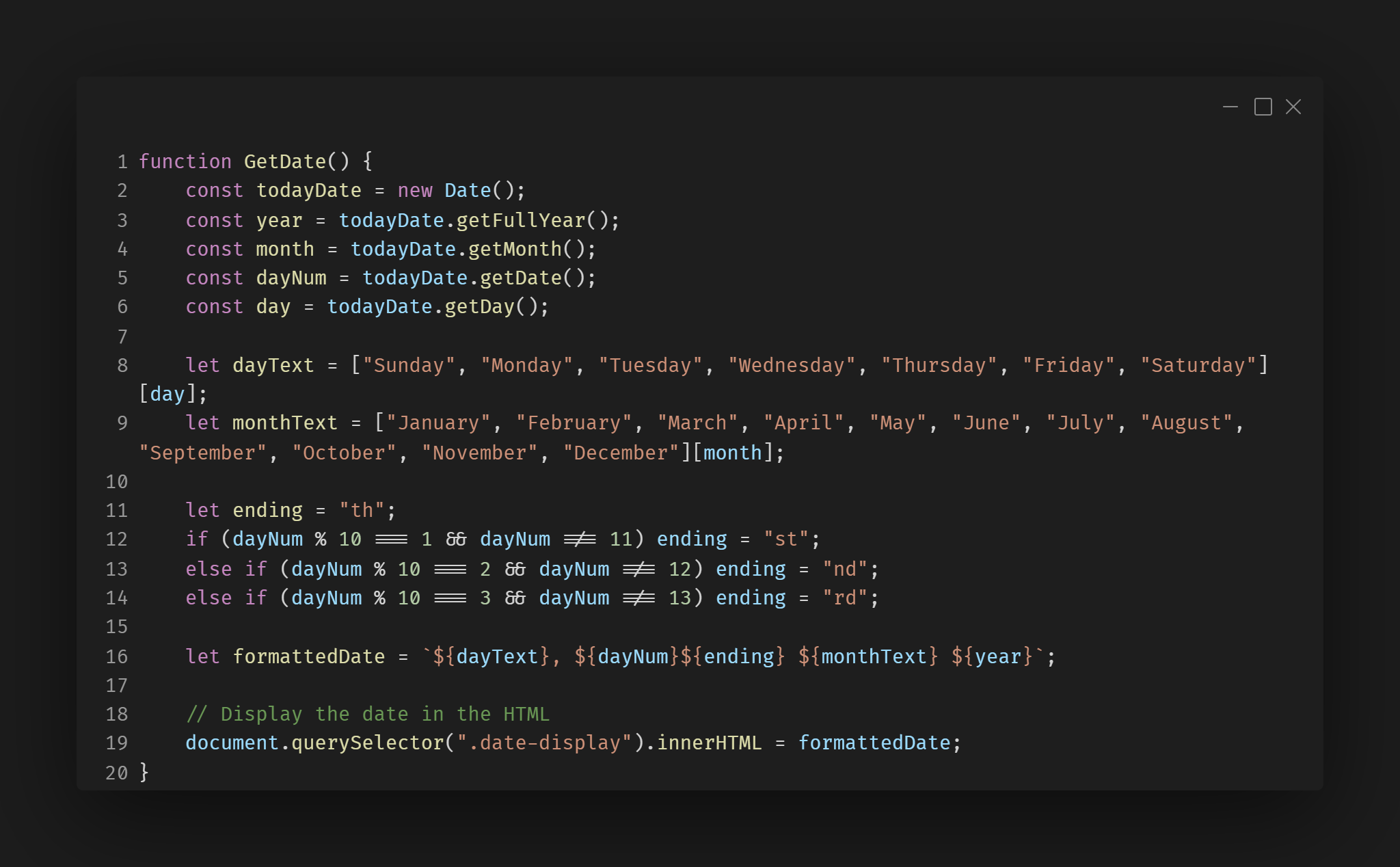Click the close window X icon
Viewport: 1400px width, 867px height.
(1293, 107)
